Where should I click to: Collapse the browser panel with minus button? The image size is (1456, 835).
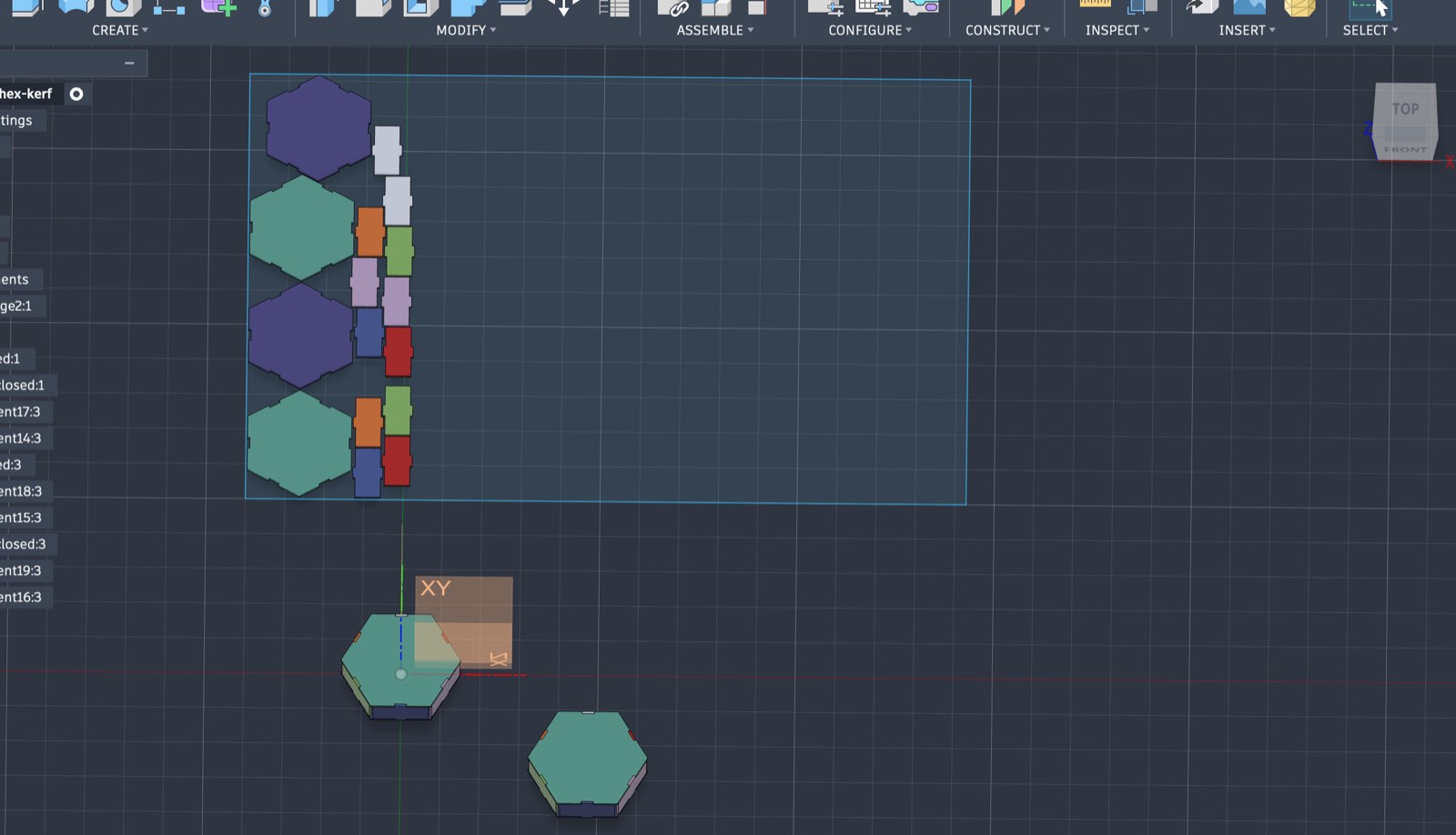pos(129,63)
